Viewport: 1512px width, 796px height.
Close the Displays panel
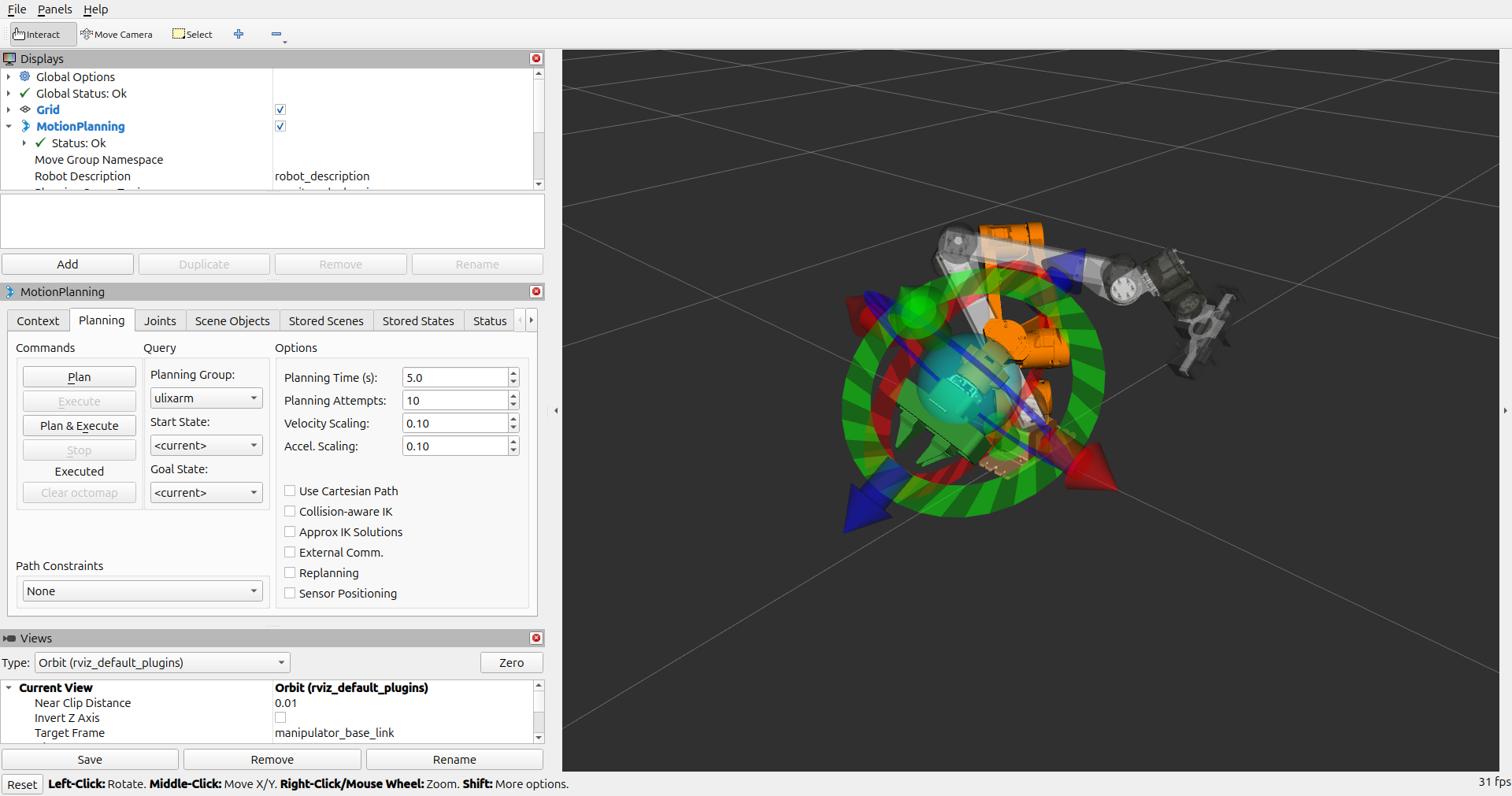coord(536,58)
